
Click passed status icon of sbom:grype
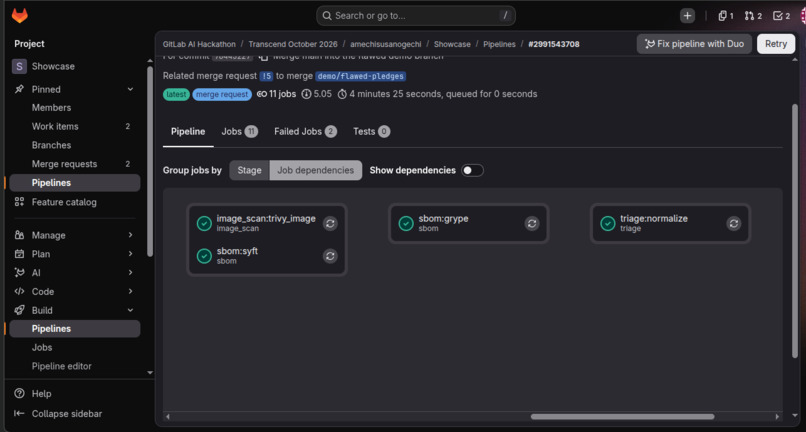coord(406,224)
